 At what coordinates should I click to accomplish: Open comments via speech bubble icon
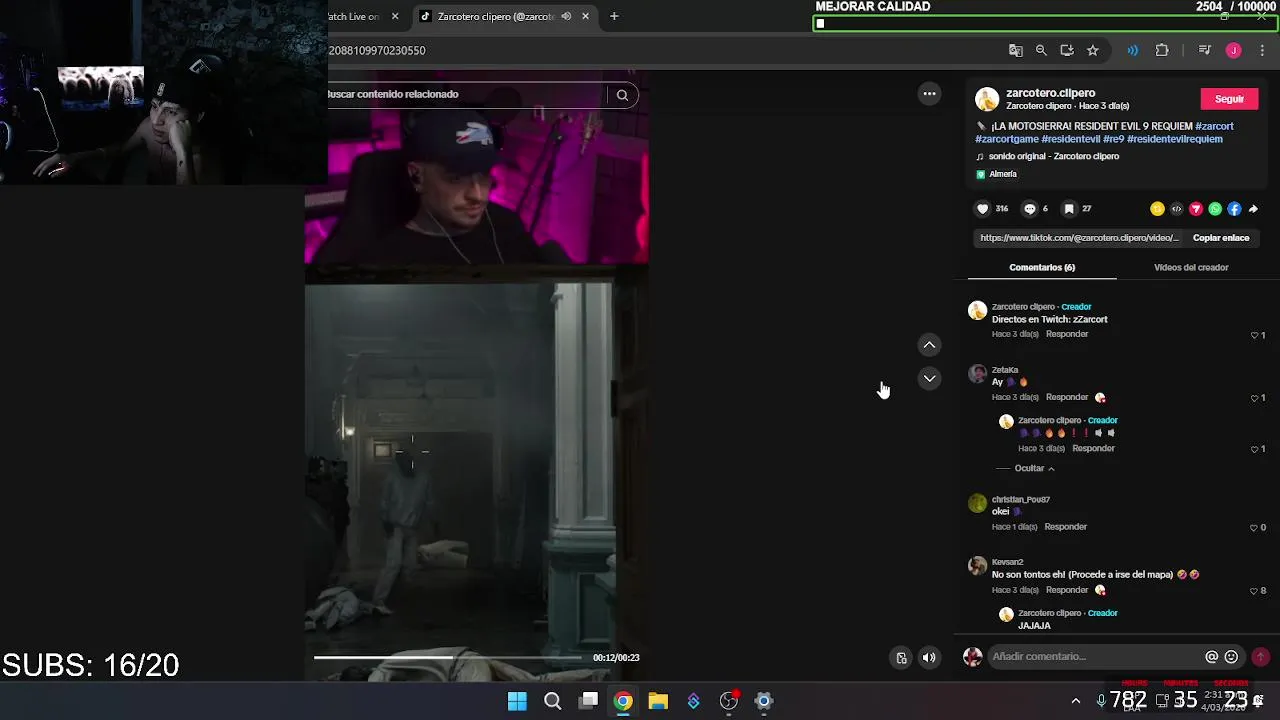pyautogui.click(x=1030, y=209)
